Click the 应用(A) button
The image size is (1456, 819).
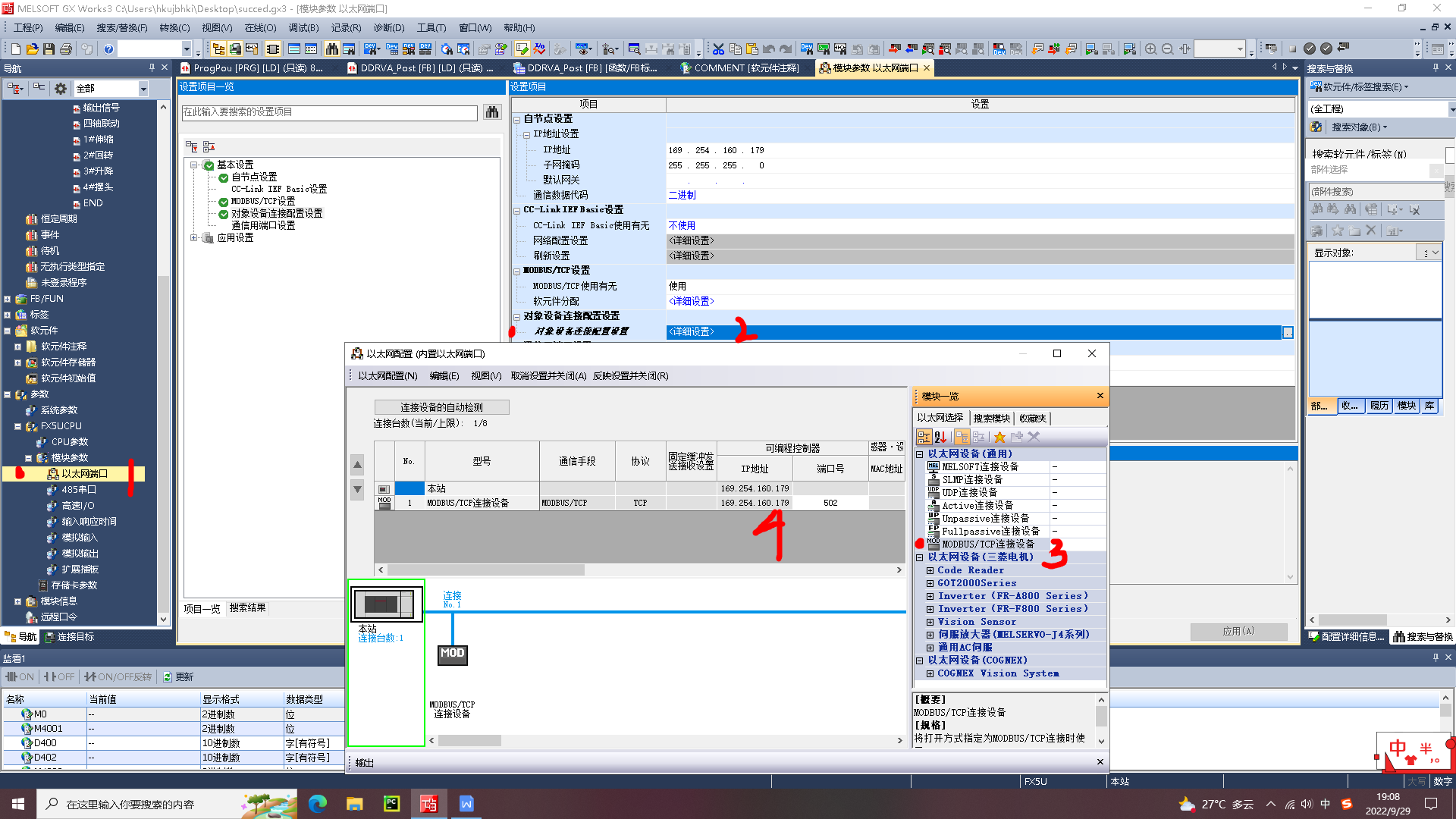(x=1238, y=631)
